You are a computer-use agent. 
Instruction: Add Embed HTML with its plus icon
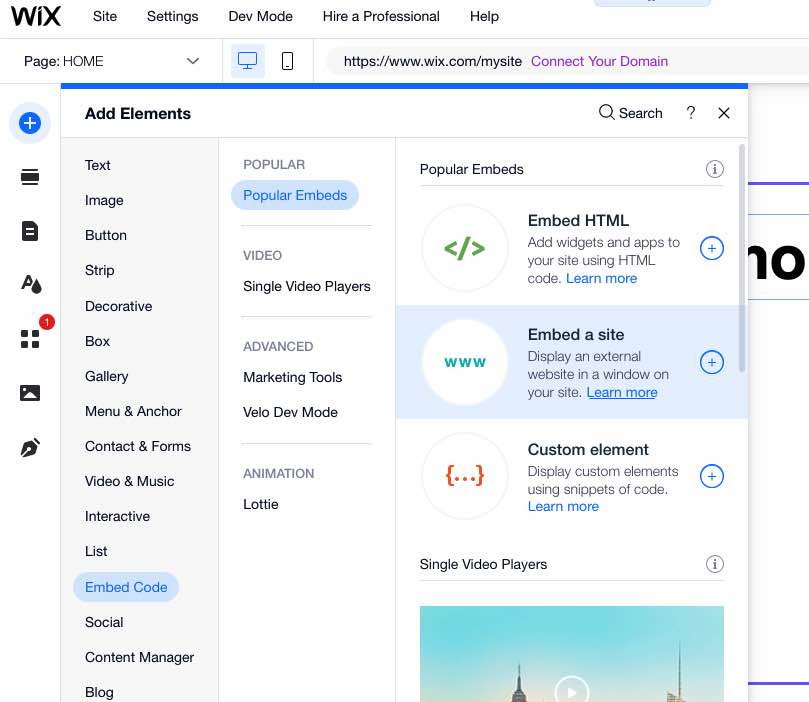(x=711, y=249)
